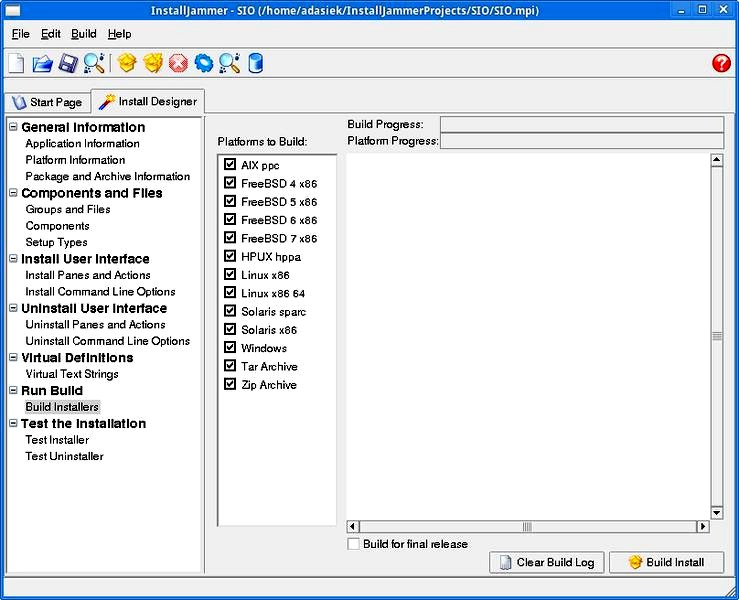The image size is (739, 600).
Task: Uncheck the Solaris sparc platform
Action: pyautogui.click(x=230, y=311)
